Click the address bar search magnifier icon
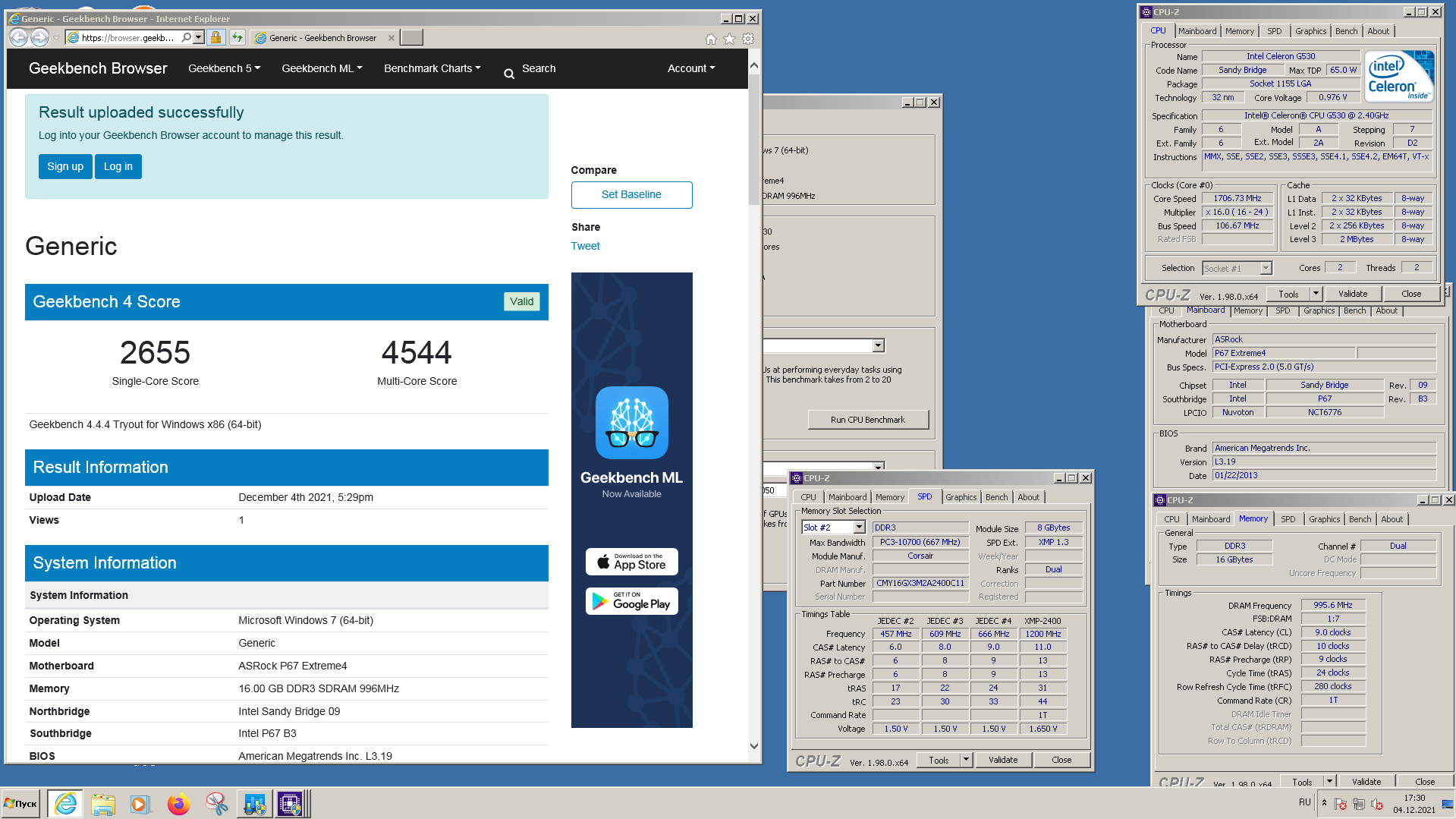 tap(186, 37)
